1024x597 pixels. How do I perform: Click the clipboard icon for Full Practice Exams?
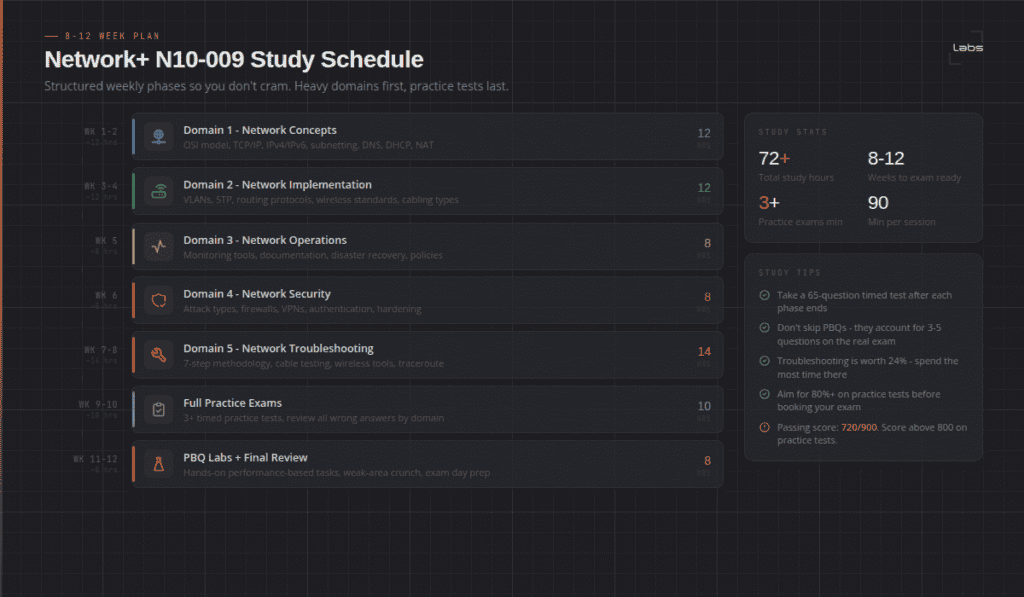(x=159, y=410)
